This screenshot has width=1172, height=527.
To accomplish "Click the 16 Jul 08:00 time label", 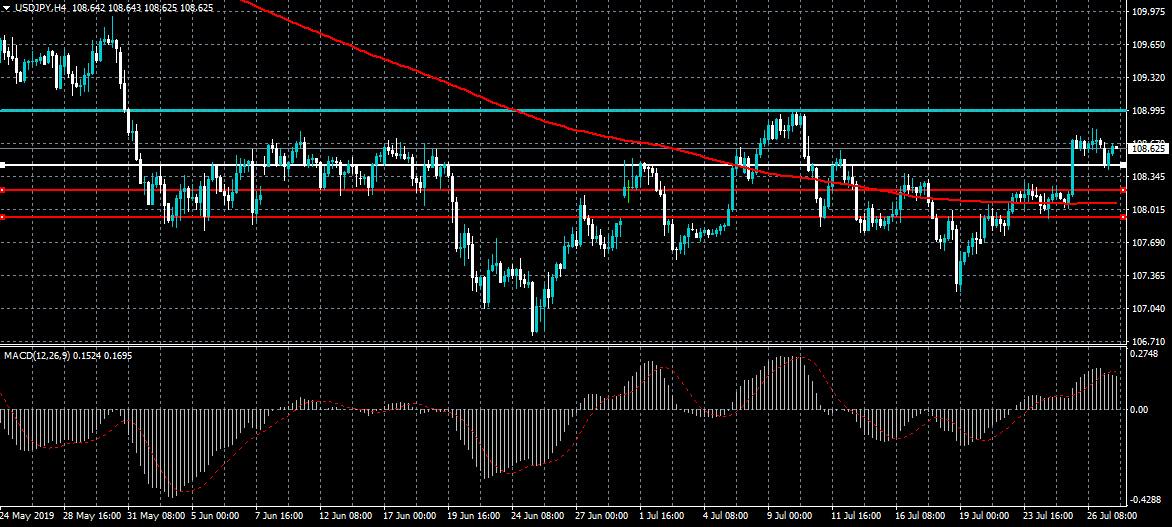I will [922, 517].
